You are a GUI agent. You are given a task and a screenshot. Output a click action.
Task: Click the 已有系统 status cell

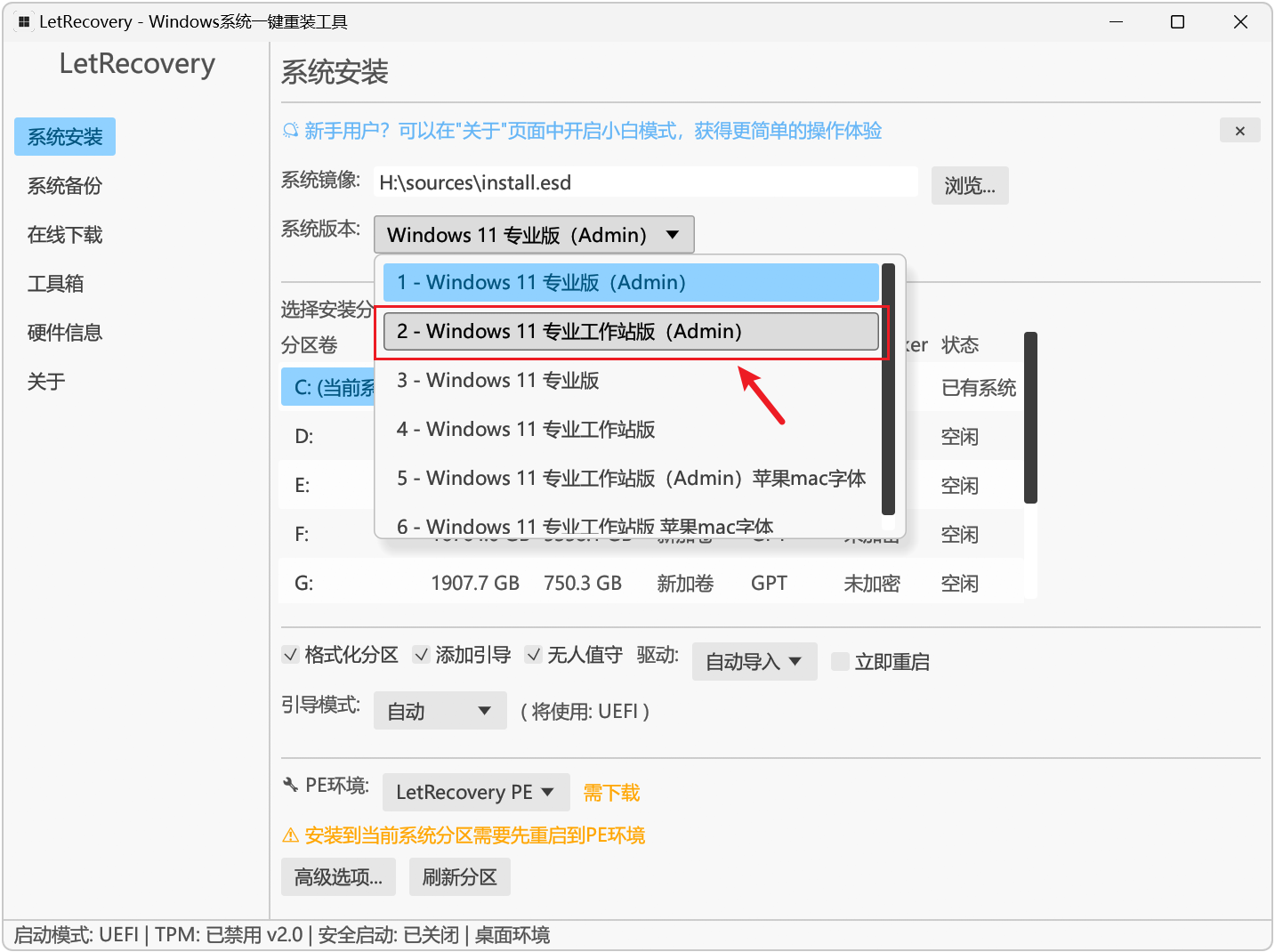tap(979, 388)
